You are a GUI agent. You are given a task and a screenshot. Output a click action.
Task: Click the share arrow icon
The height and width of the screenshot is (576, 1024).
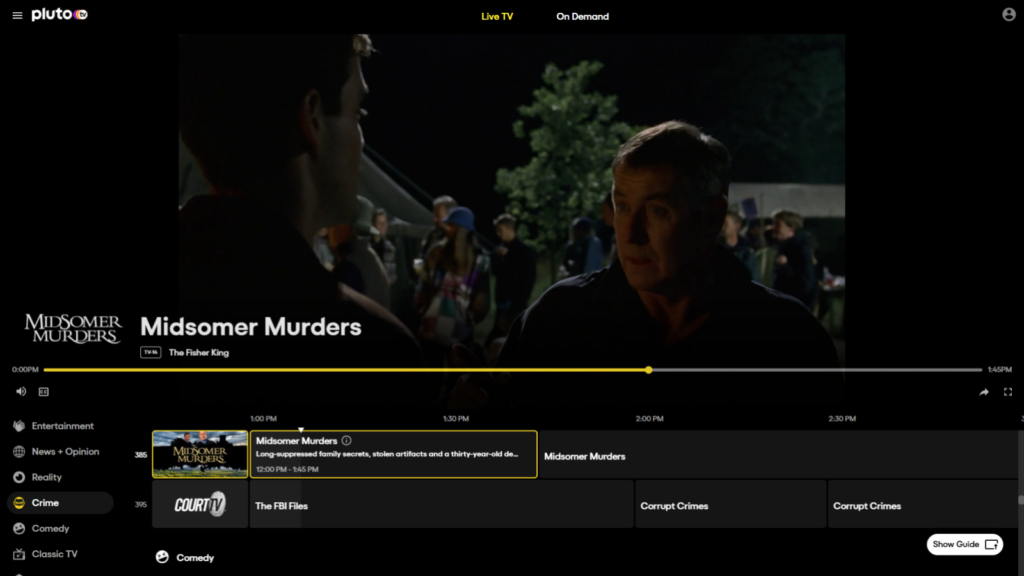(x=984, y=392)
